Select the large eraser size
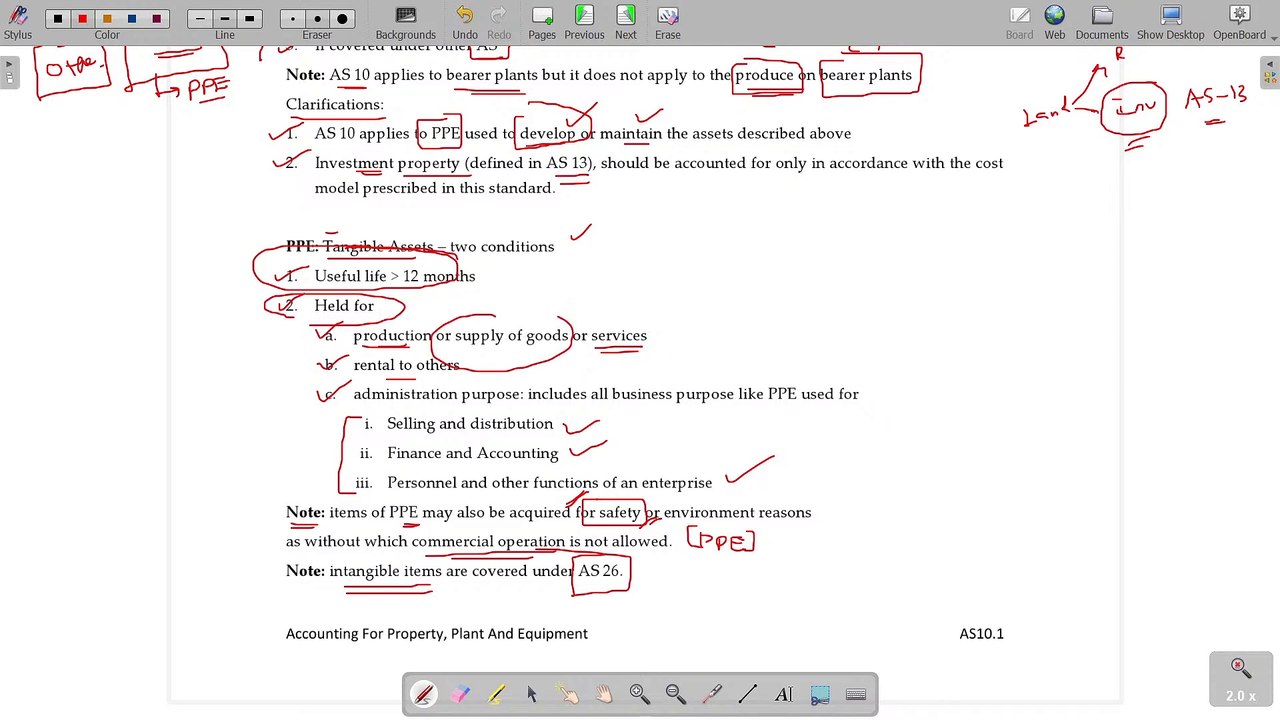 coord(342,19)
